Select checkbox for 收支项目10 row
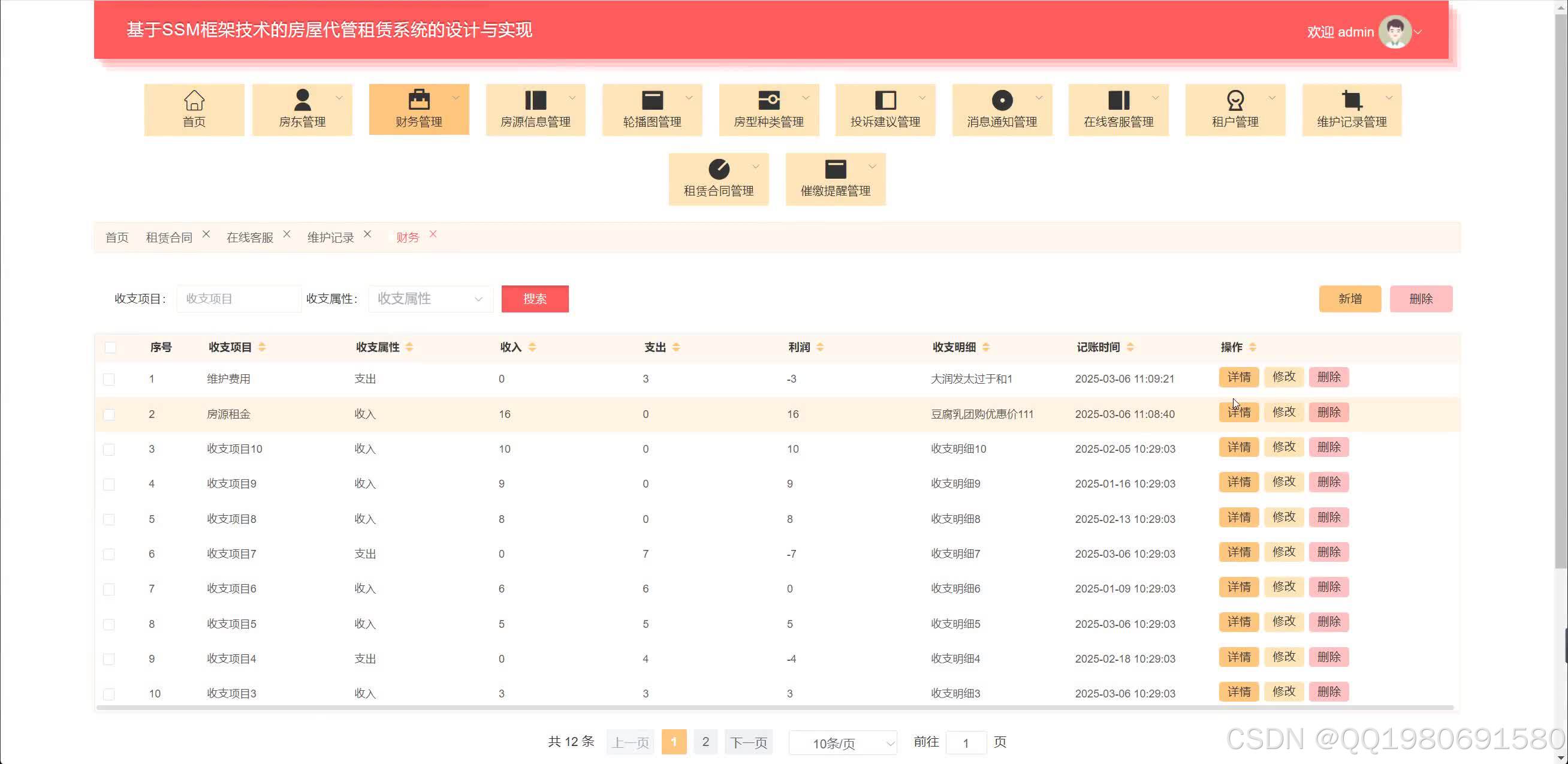The image size is (1568, 764). (x=109, y=449)
